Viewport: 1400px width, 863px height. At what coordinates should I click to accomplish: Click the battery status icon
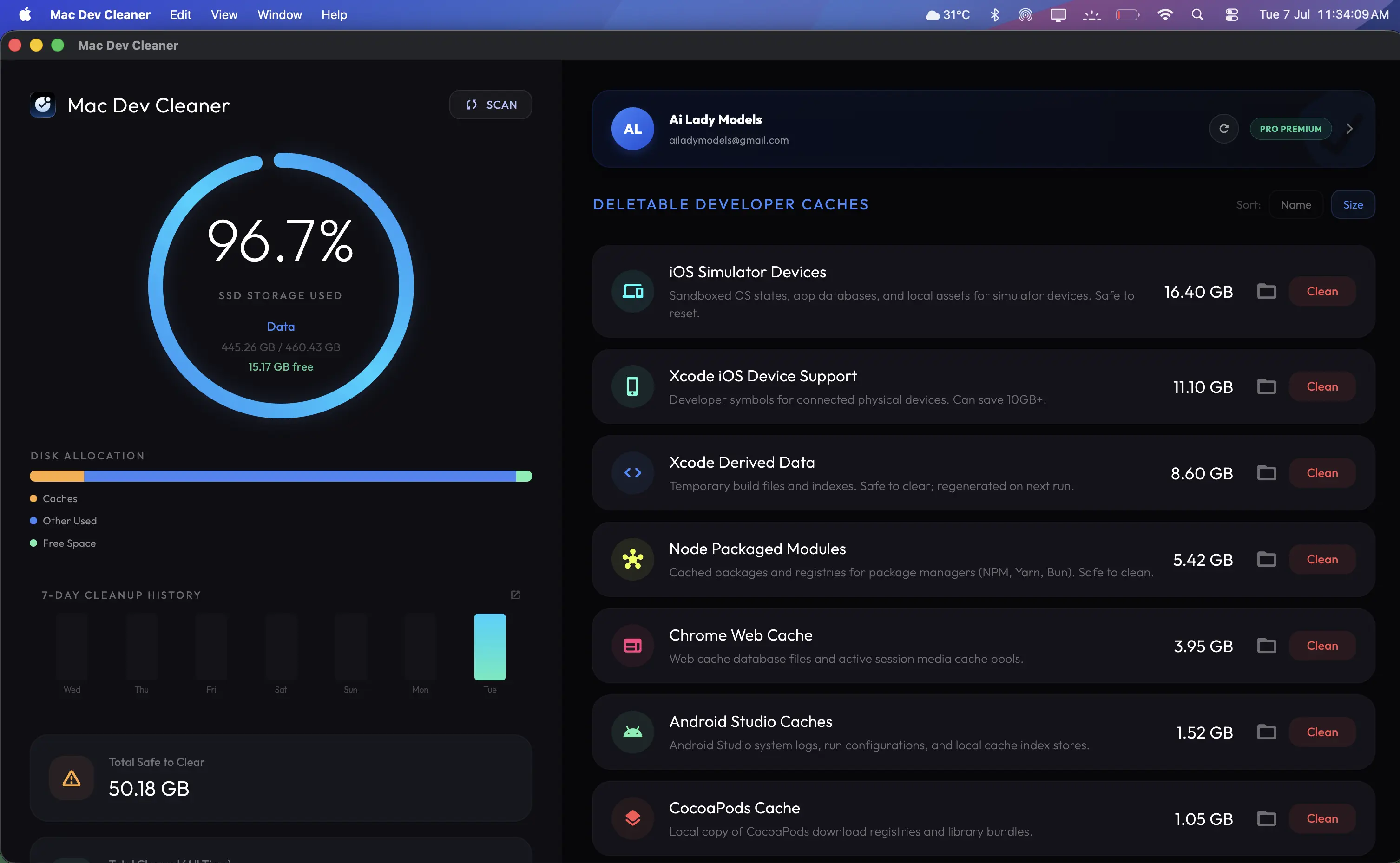pyautogui.click(x=1127, y=14)
